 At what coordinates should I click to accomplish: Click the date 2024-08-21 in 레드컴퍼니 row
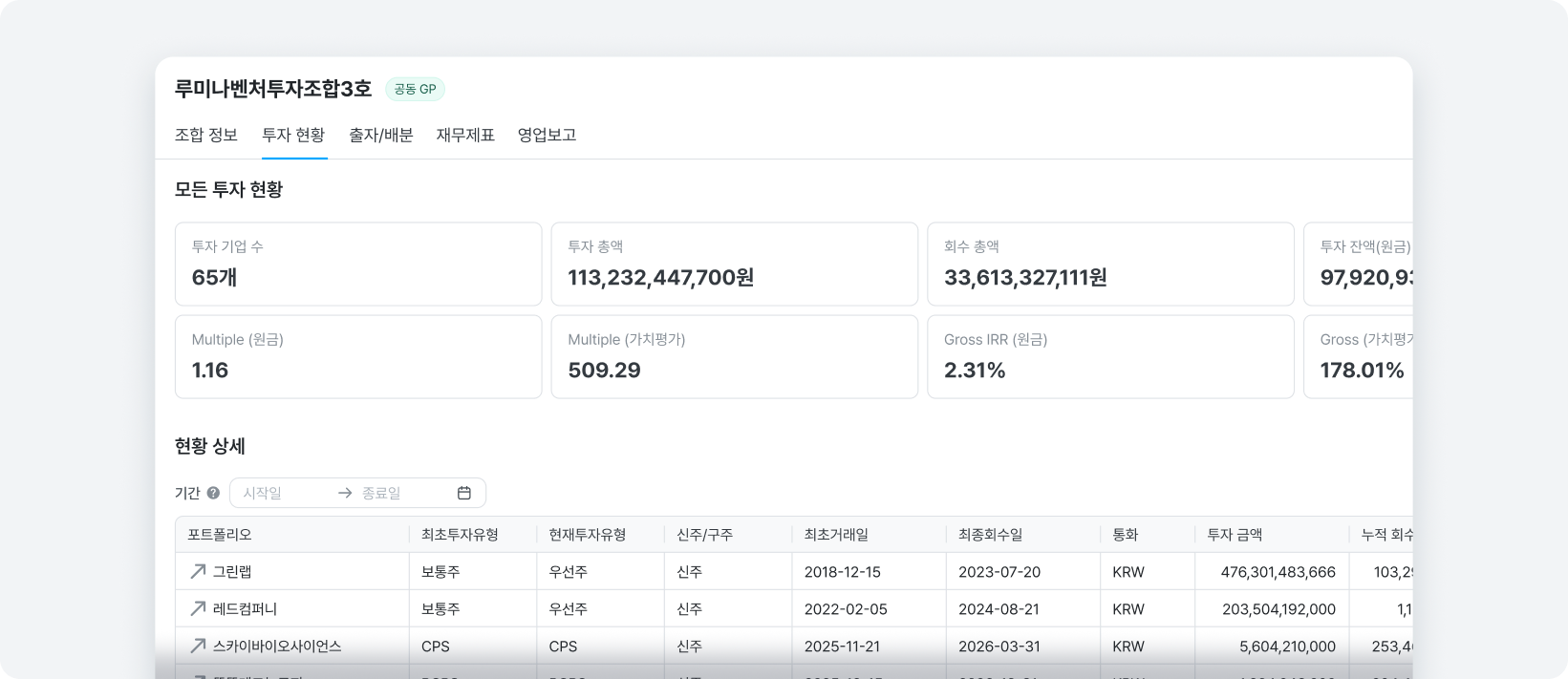(999, 609)
